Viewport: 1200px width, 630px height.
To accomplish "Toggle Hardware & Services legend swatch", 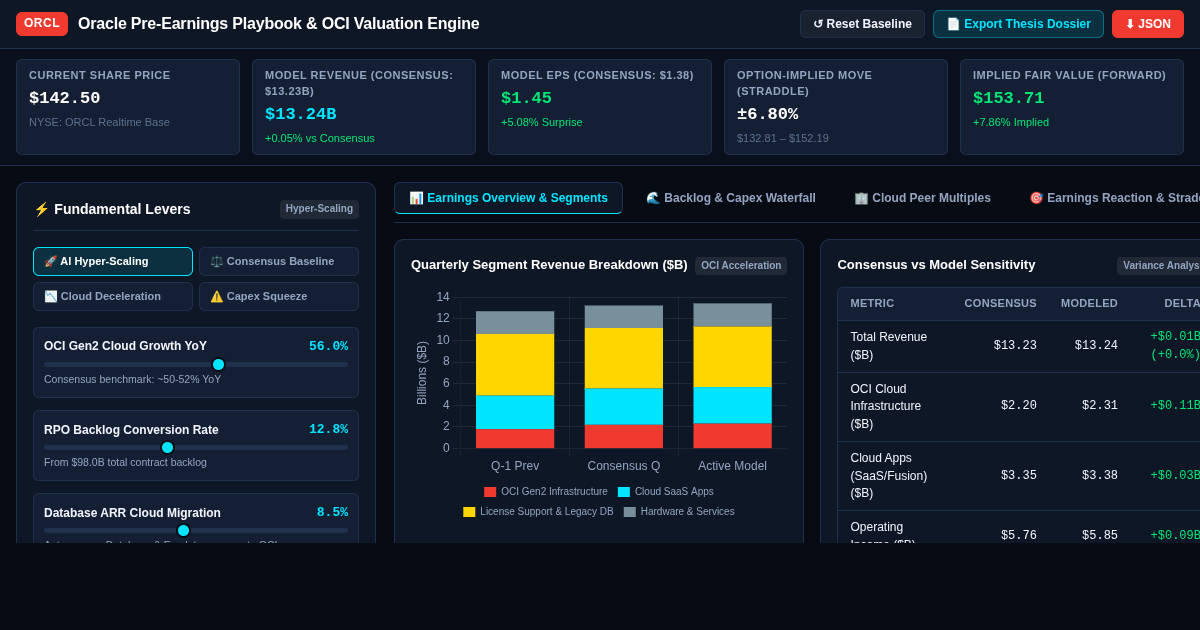I will click(x=630, y=512).
